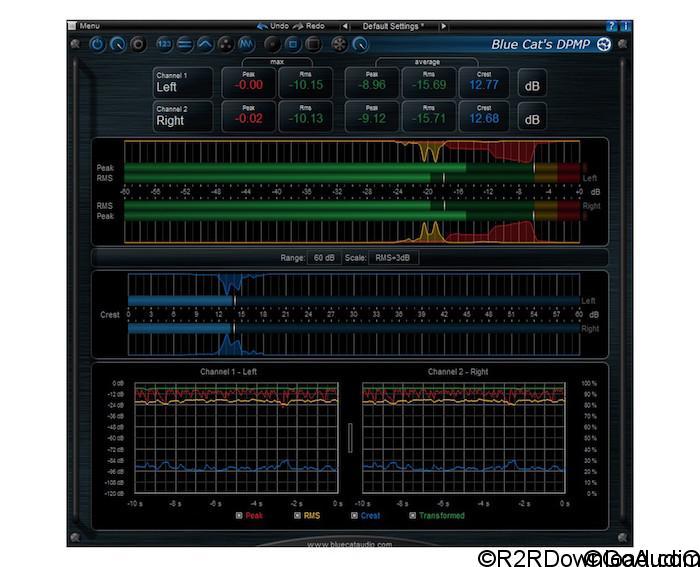The height and width of the screenshot is (567, 700).
Task: Open the Scale RMS+3dB dropdown
Action: tap(395, 258)
